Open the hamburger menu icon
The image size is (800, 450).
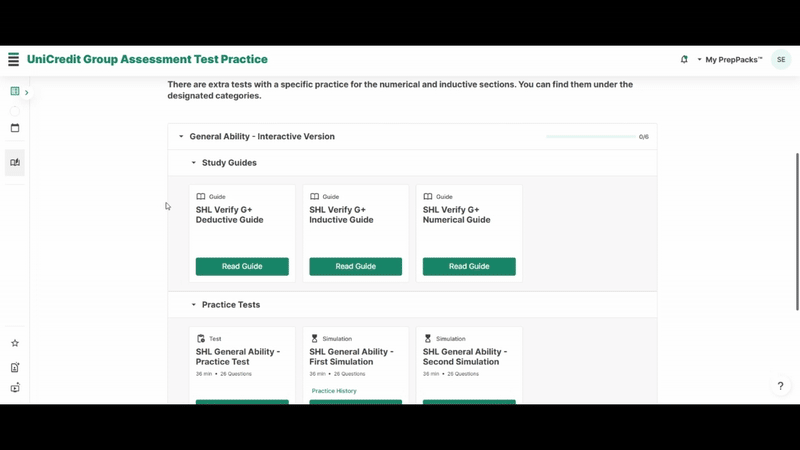(13, 60)
